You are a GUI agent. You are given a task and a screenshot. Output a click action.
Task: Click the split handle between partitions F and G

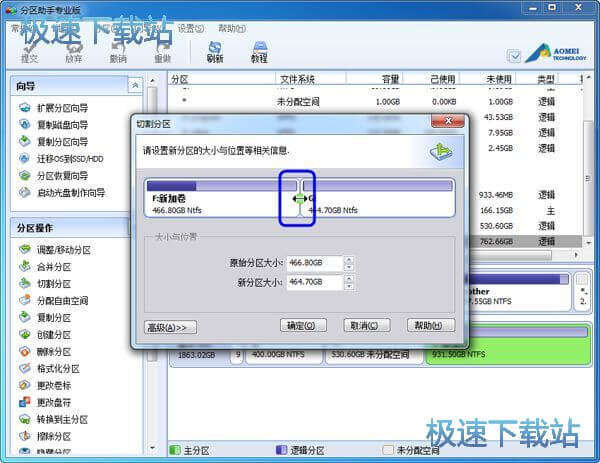click(300, 199)
